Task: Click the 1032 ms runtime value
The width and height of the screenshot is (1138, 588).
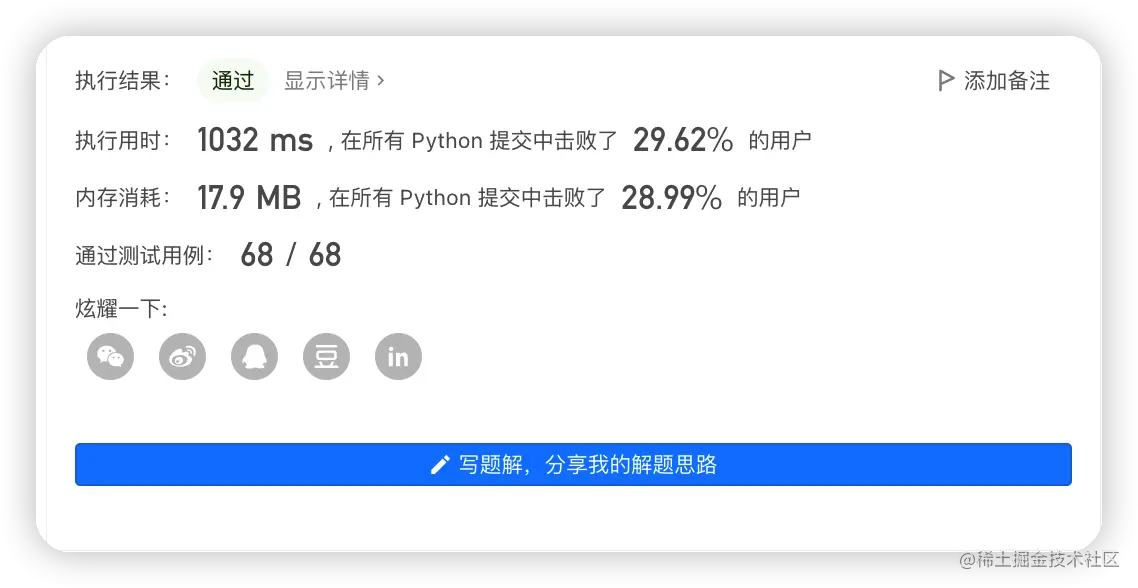Action: [255, 140]
